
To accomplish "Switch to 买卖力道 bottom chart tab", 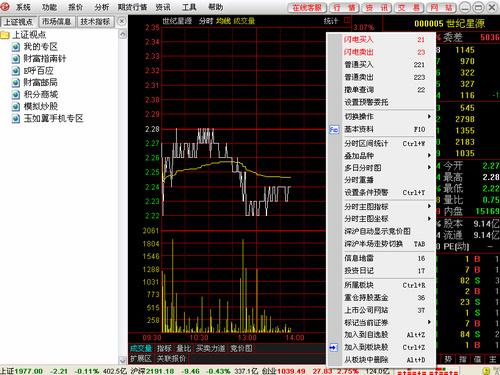I will (x=210, y=349).
